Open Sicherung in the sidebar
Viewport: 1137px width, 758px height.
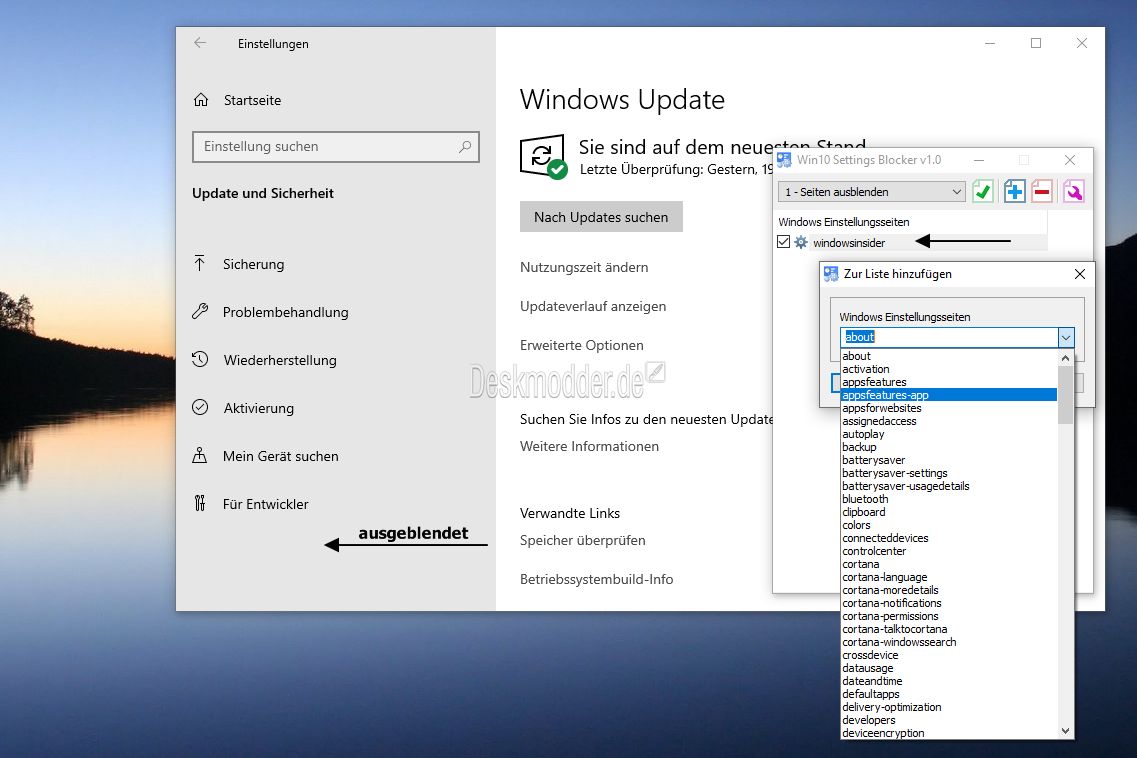point(253,264)
